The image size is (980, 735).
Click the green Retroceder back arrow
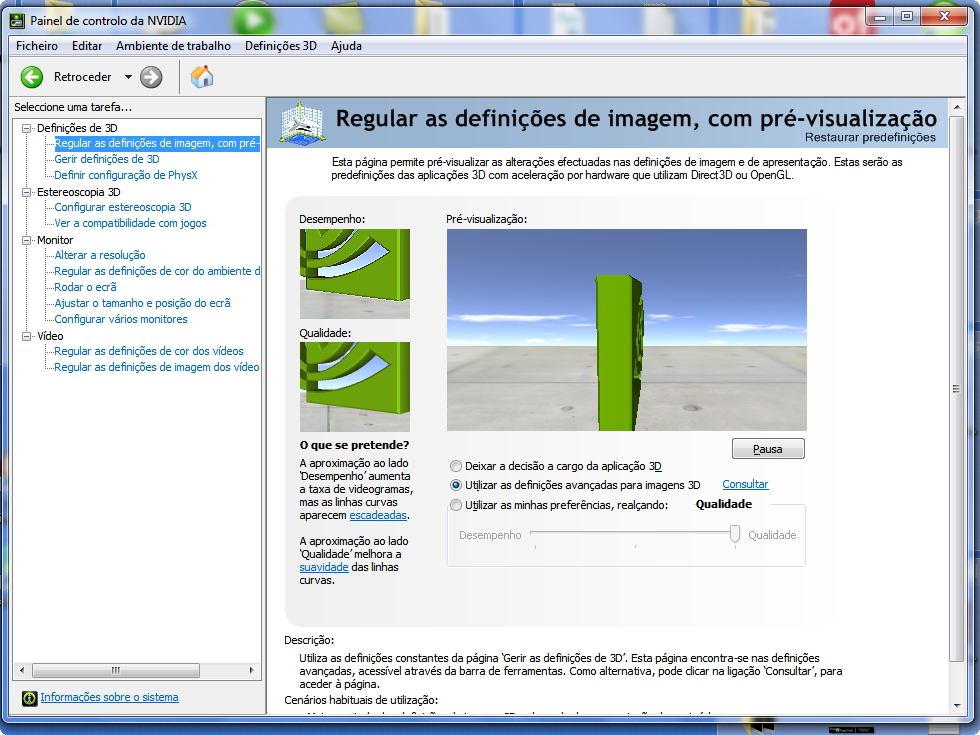(x=31, y=77)
